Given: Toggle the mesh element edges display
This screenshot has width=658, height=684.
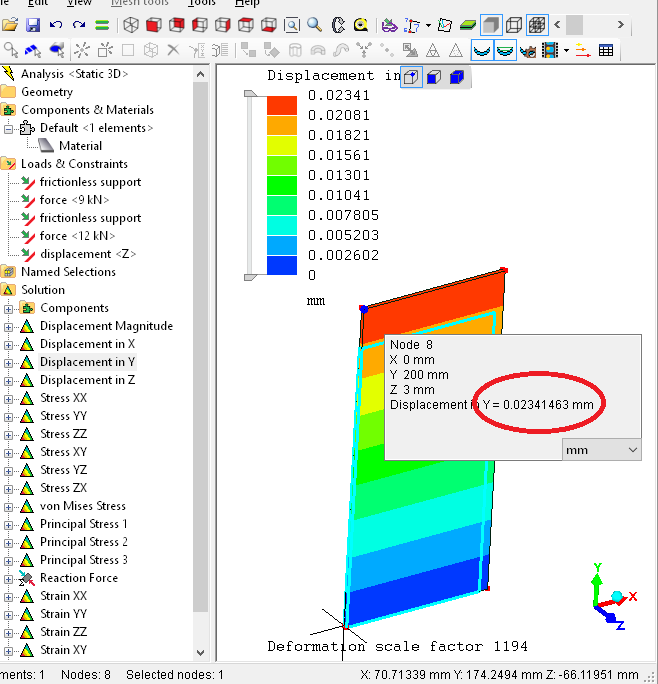Looking at the screenshot, I should (537, 25).
